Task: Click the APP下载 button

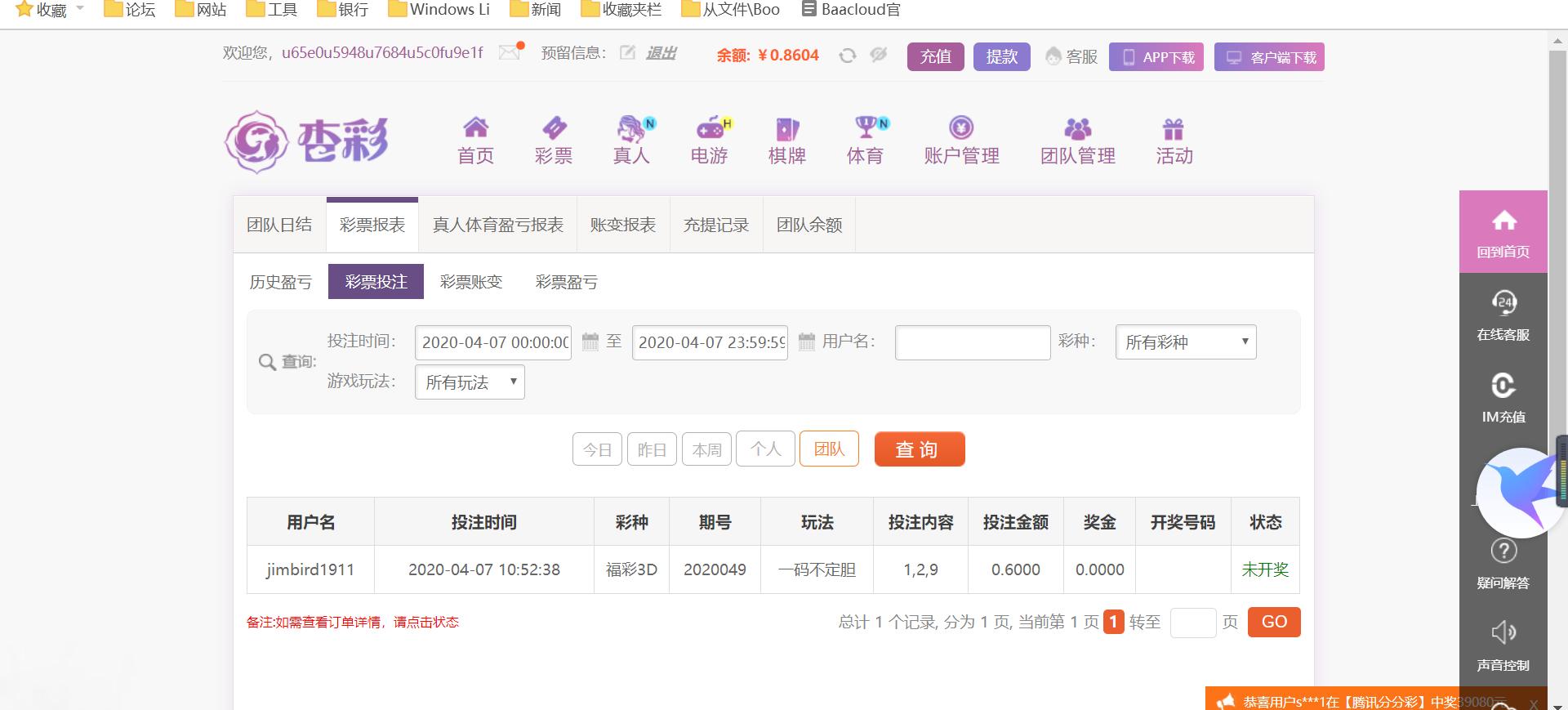Action: coord(1156,57)
